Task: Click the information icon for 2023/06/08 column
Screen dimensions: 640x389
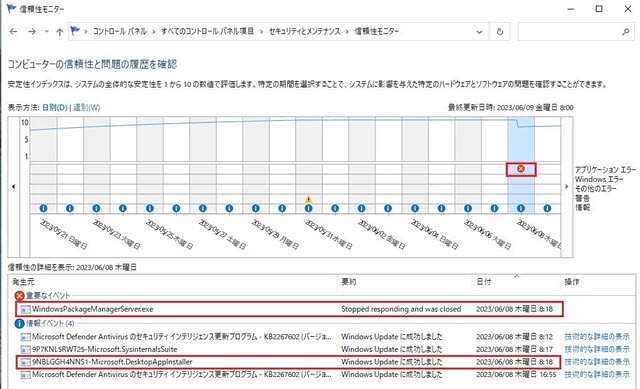Action: coord(521,208)
